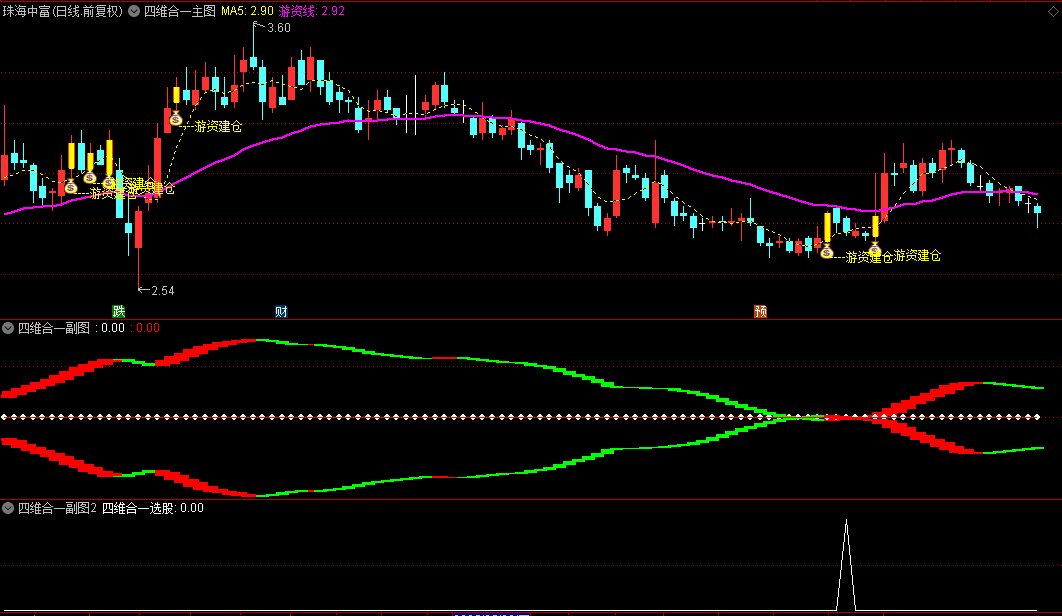This screenshot has width=1062, height=616.
Task: Click the green 跌 event marker
Action: 119,311
